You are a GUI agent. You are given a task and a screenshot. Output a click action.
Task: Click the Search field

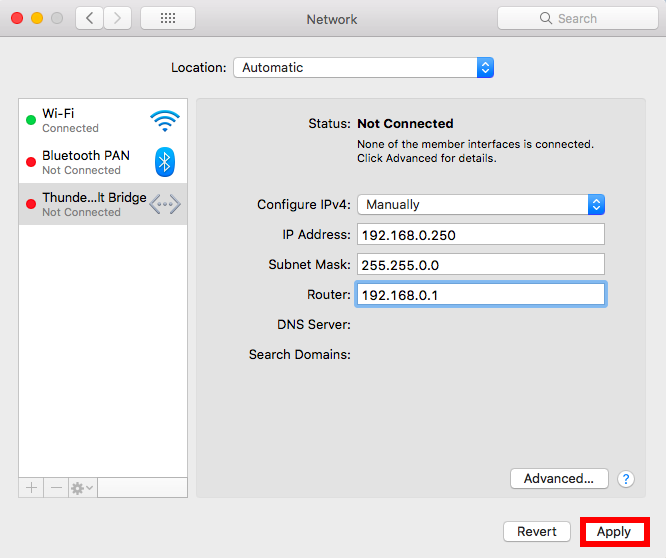578,18
